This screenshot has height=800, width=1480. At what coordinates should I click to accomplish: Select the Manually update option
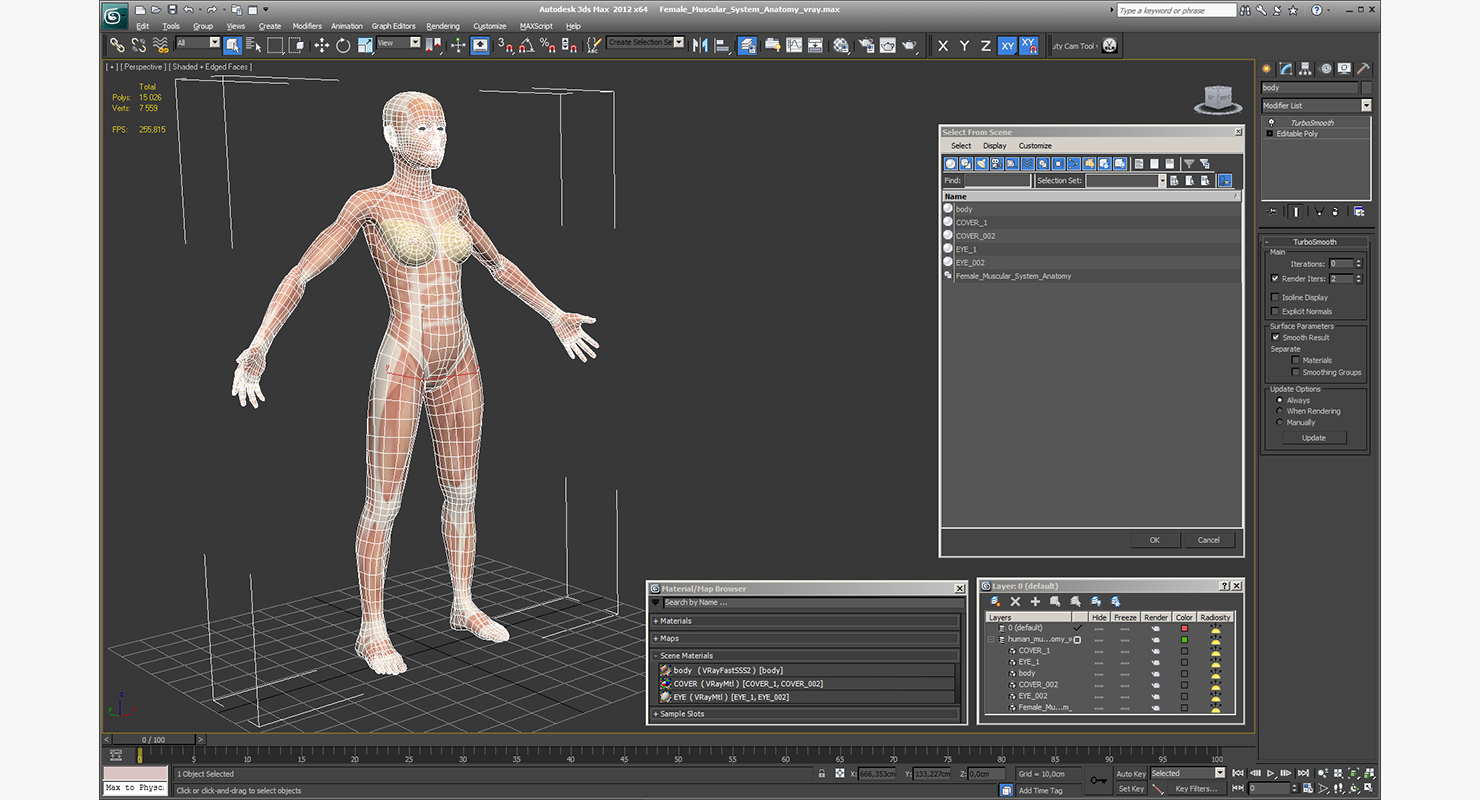pyautogui.click(x=1279, y=422)
